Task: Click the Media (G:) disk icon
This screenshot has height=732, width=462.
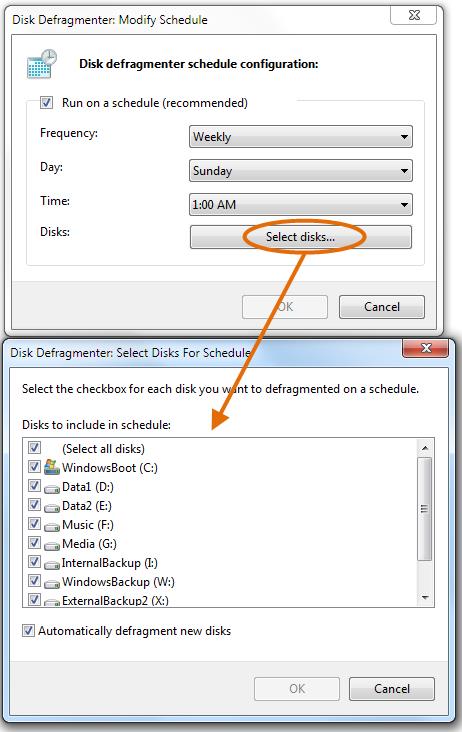Action: pos(52,546)
